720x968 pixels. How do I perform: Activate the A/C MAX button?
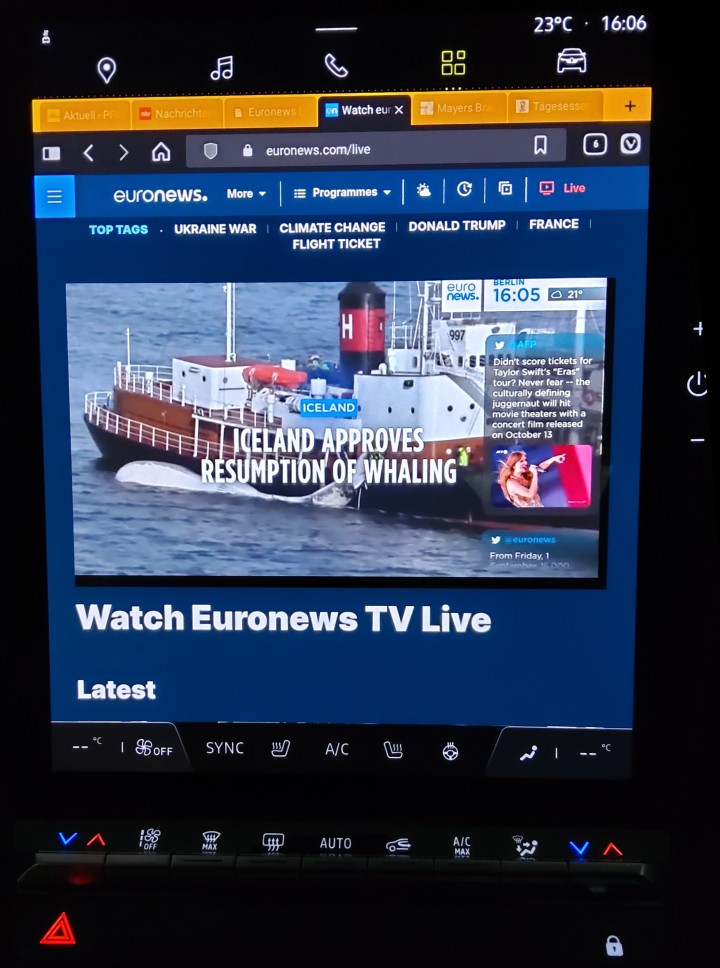coord(462,846)
